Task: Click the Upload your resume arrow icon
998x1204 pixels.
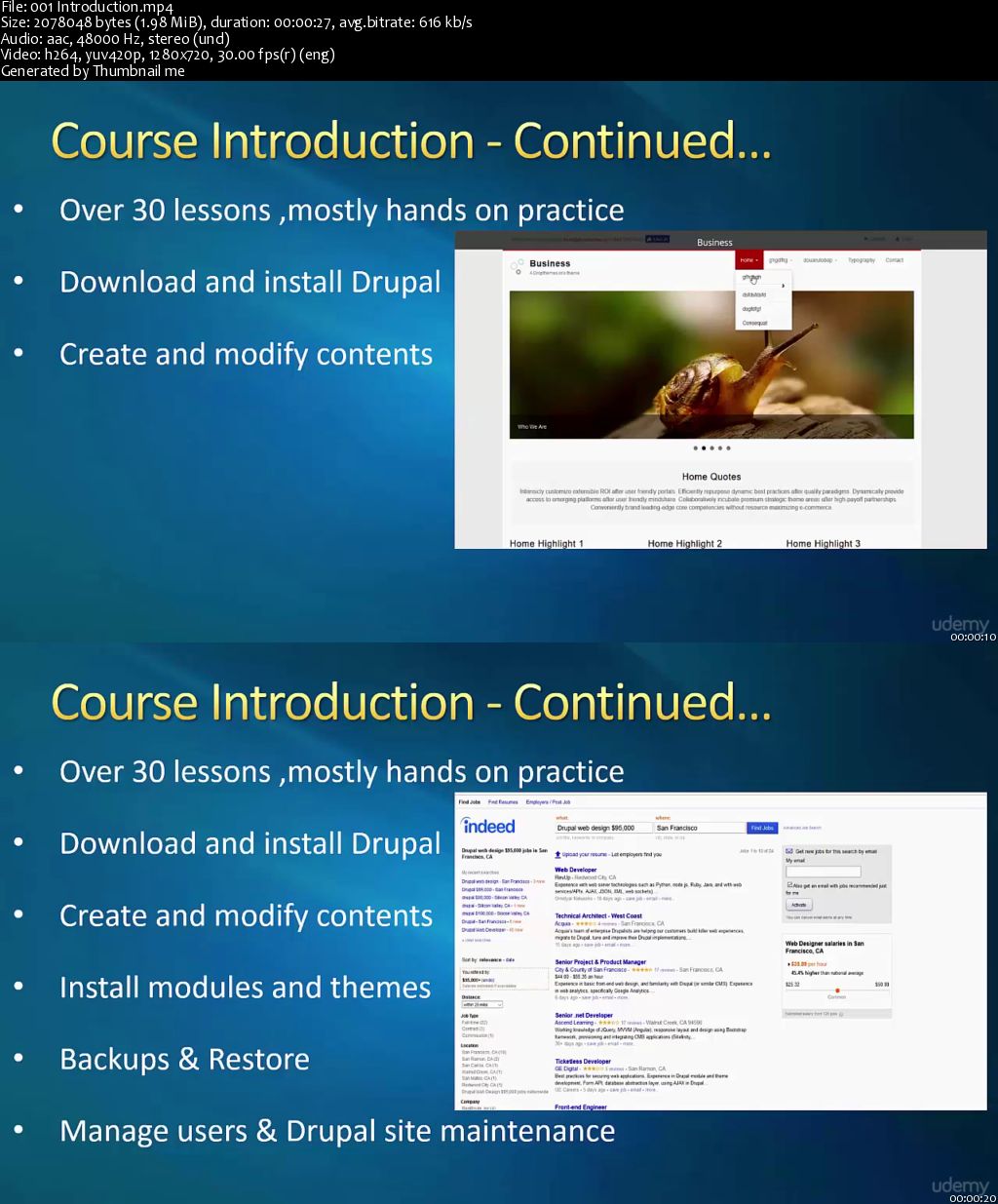Action: [557, 854]
